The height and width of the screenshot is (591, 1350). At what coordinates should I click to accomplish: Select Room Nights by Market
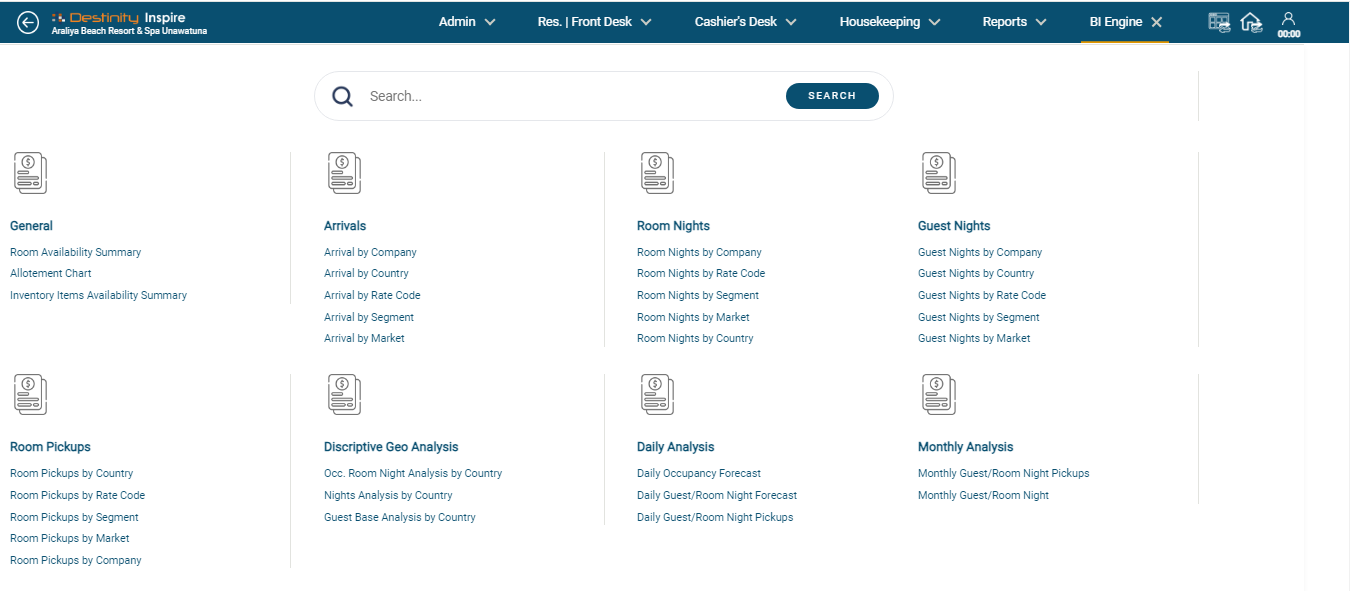[x=693, y=317]
